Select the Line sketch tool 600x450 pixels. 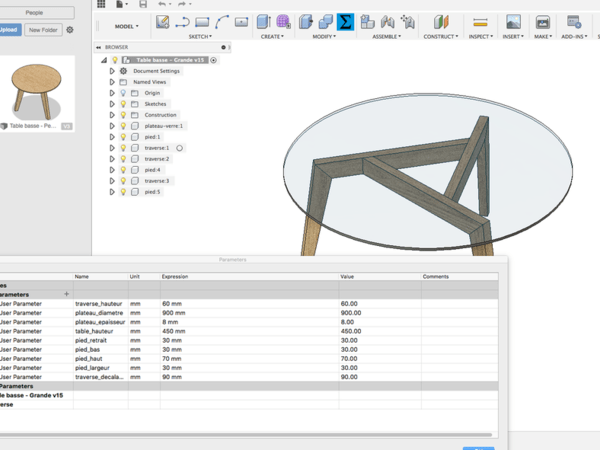tap(182, 22)
